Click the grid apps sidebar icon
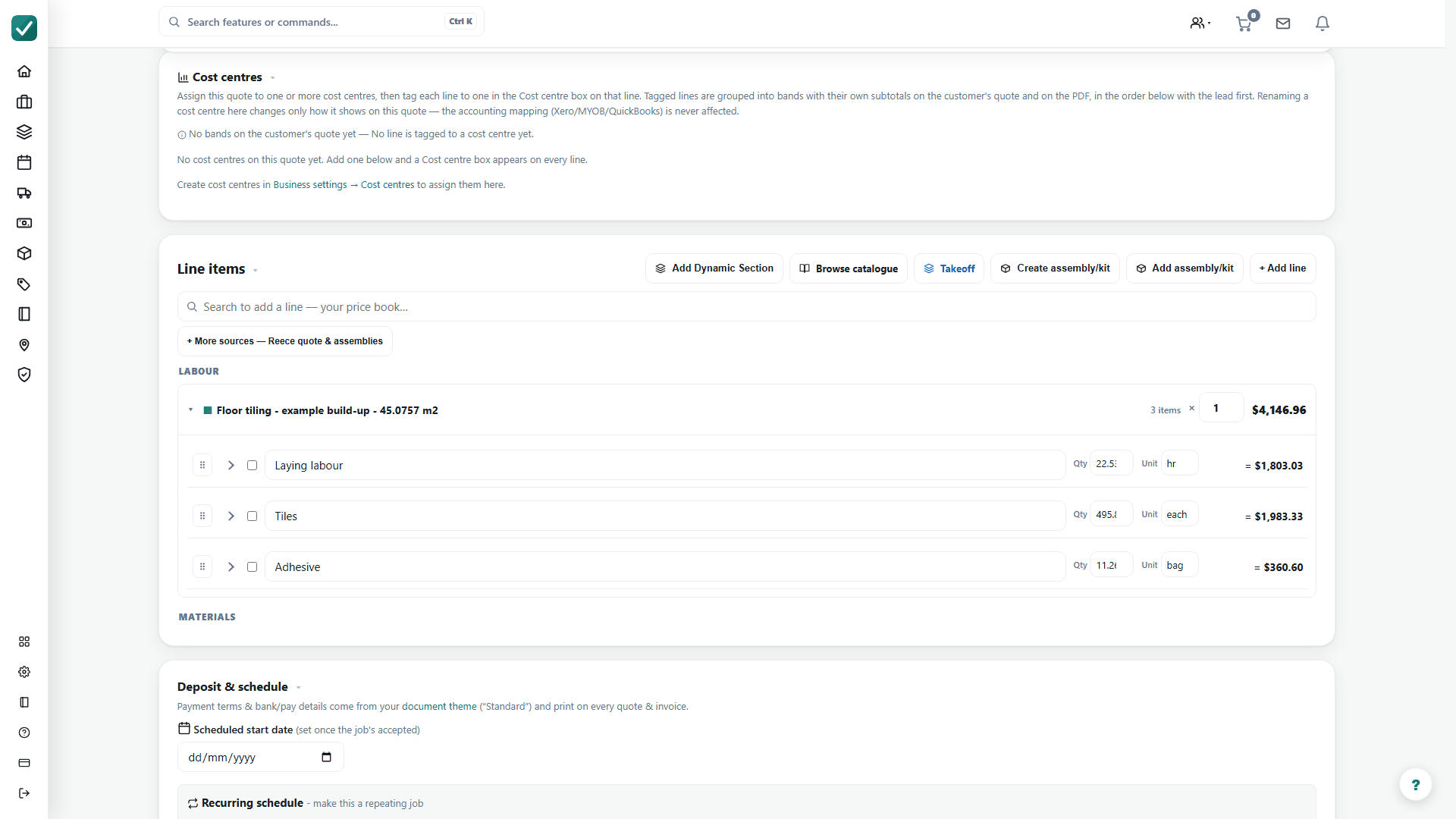The height and width of the screenshot is (819, 1456). click(24, 642)
